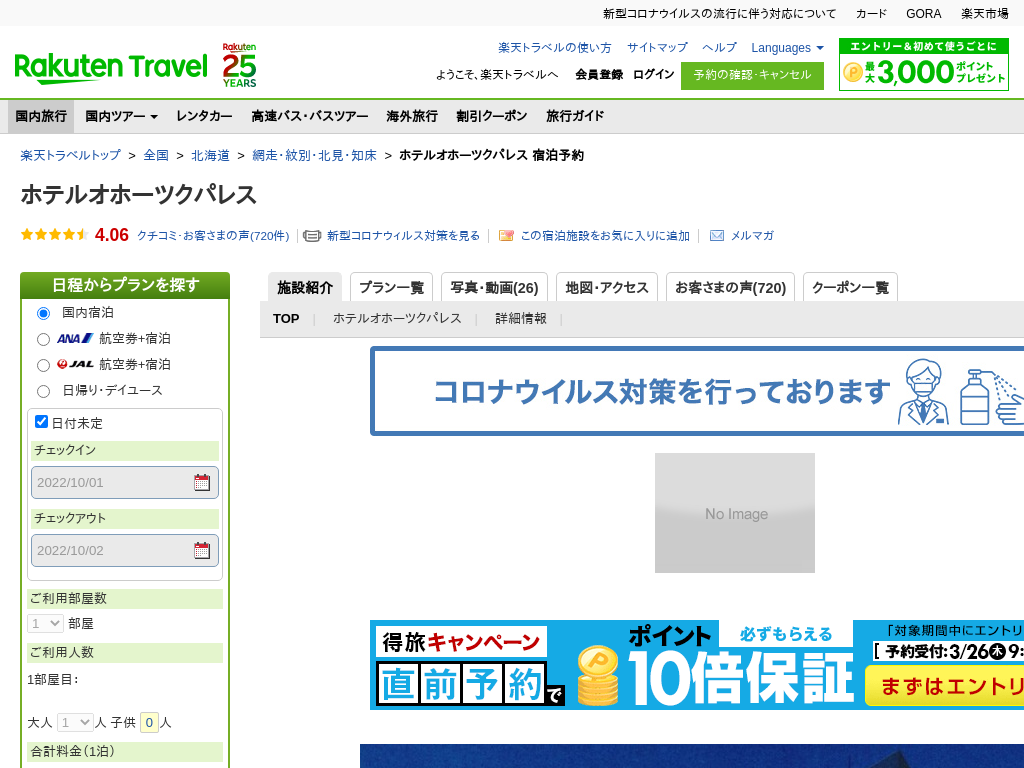Switch to the お客さまの声(720) tab
This screenshot has width=1024, height=768.
tap(730, 287)
